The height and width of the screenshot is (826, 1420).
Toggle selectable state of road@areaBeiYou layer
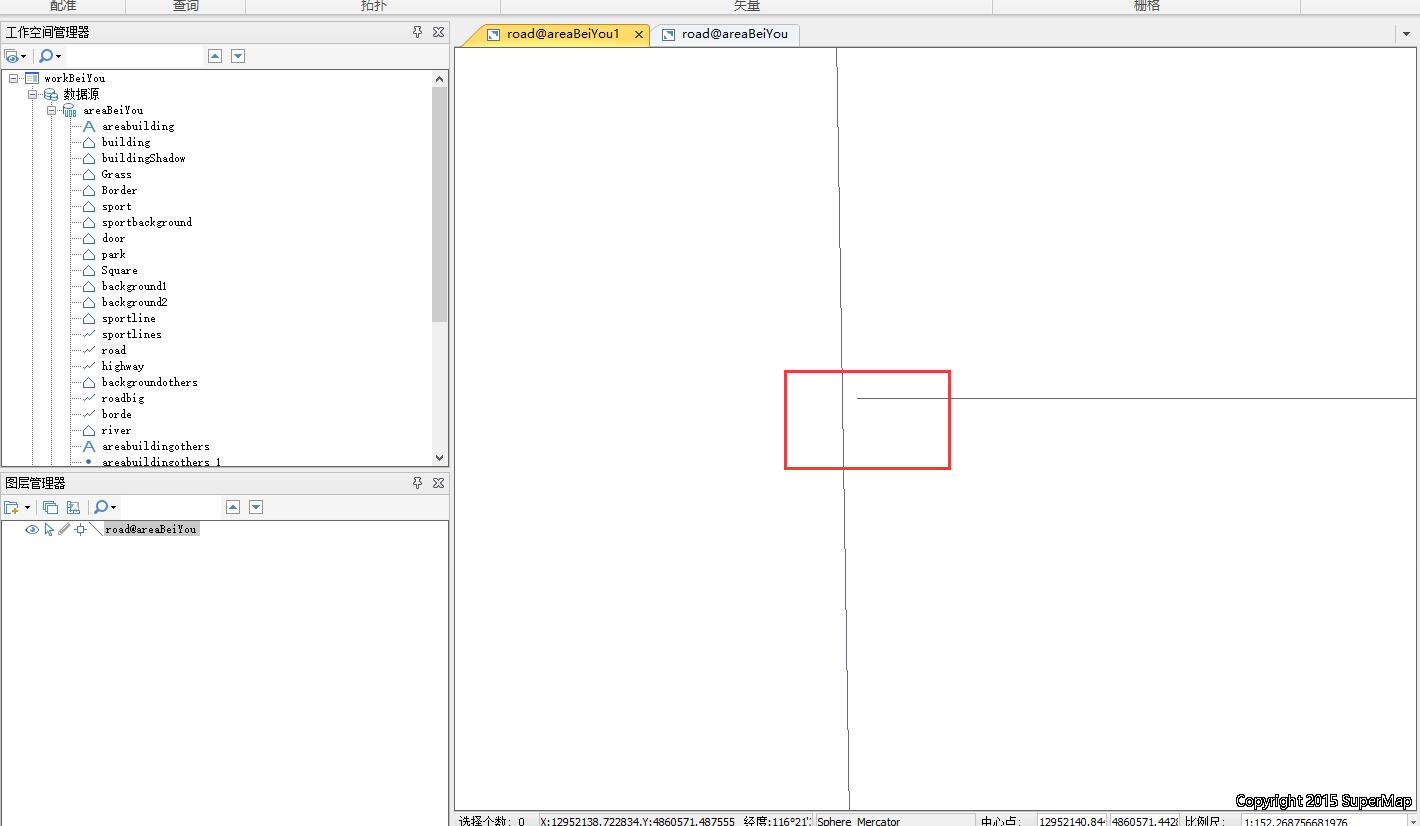pyautogui.click(x=49, y=529)
